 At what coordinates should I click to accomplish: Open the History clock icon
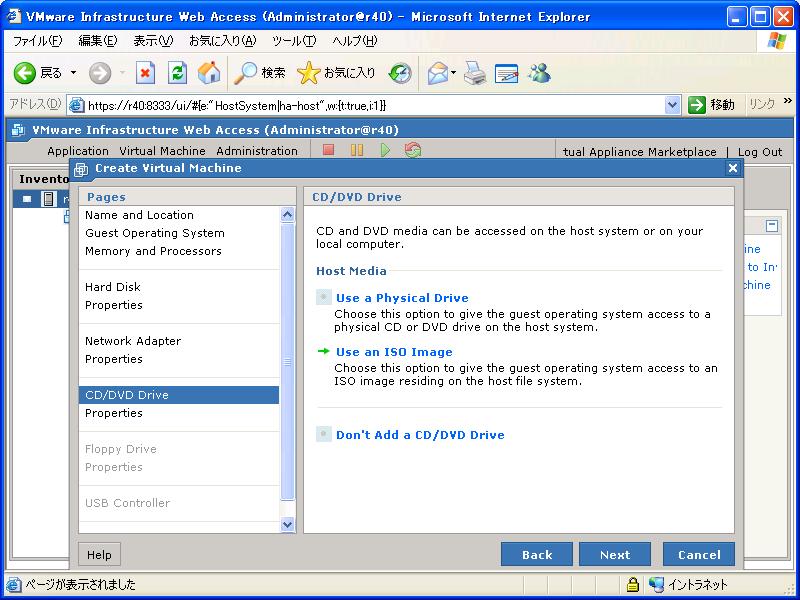point(400,73)
